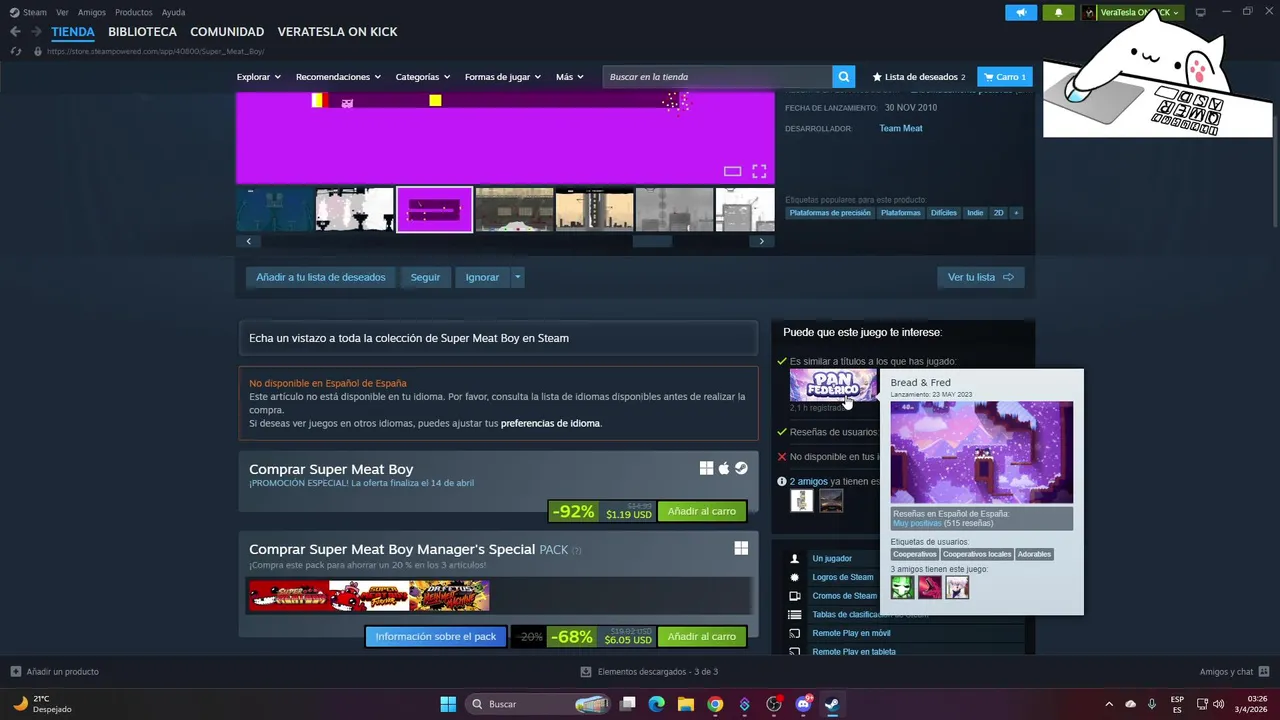Click the Steam taskbar icon

[x=832, y=704]
